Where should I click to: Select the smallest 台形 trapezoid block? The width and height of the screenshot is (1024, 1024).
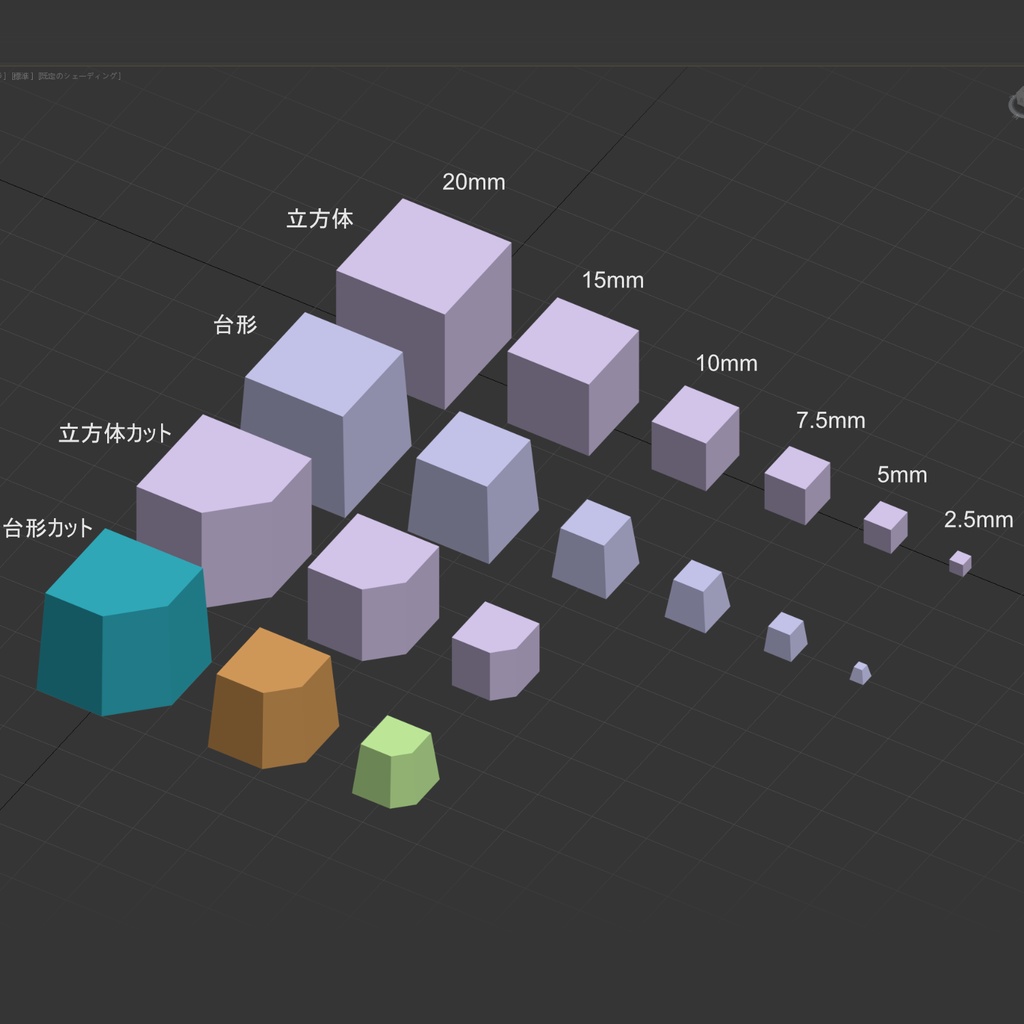(x=860, y=673)
